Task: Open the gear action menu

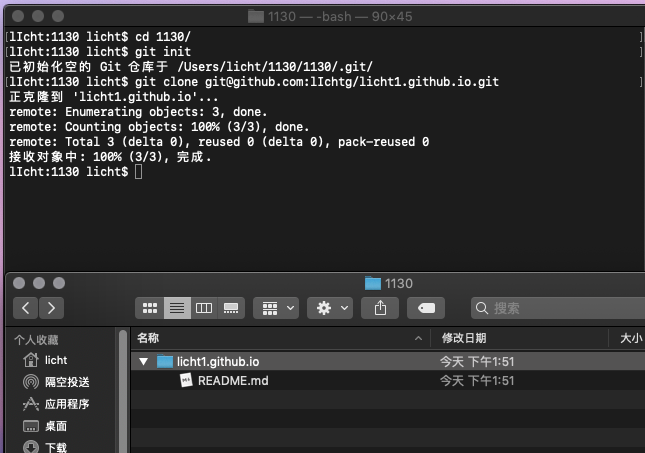Action: coord(330,308)
